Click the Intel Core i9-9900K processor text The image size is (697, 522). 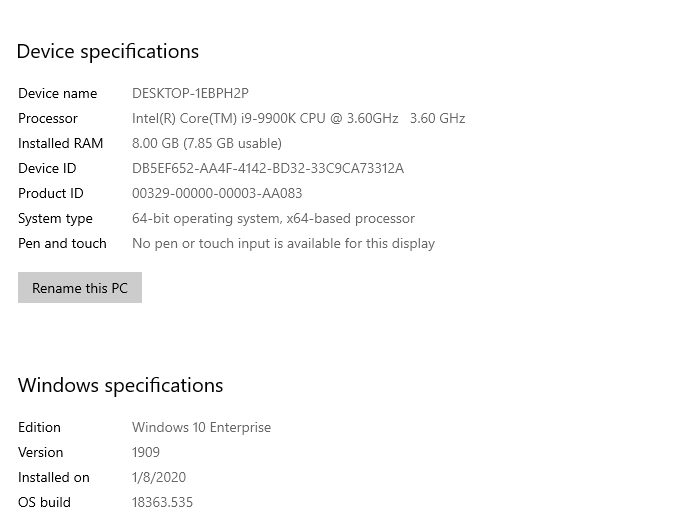click(298, 119)
